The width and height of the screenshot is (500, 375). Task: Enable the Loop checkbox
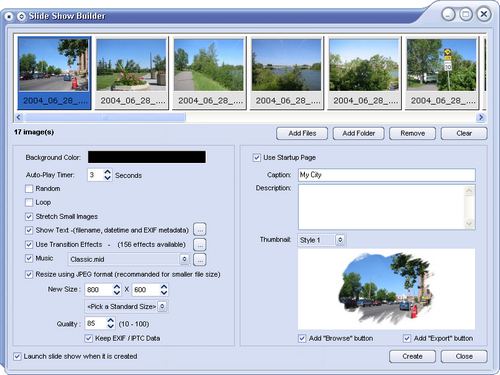coord(29,202)
